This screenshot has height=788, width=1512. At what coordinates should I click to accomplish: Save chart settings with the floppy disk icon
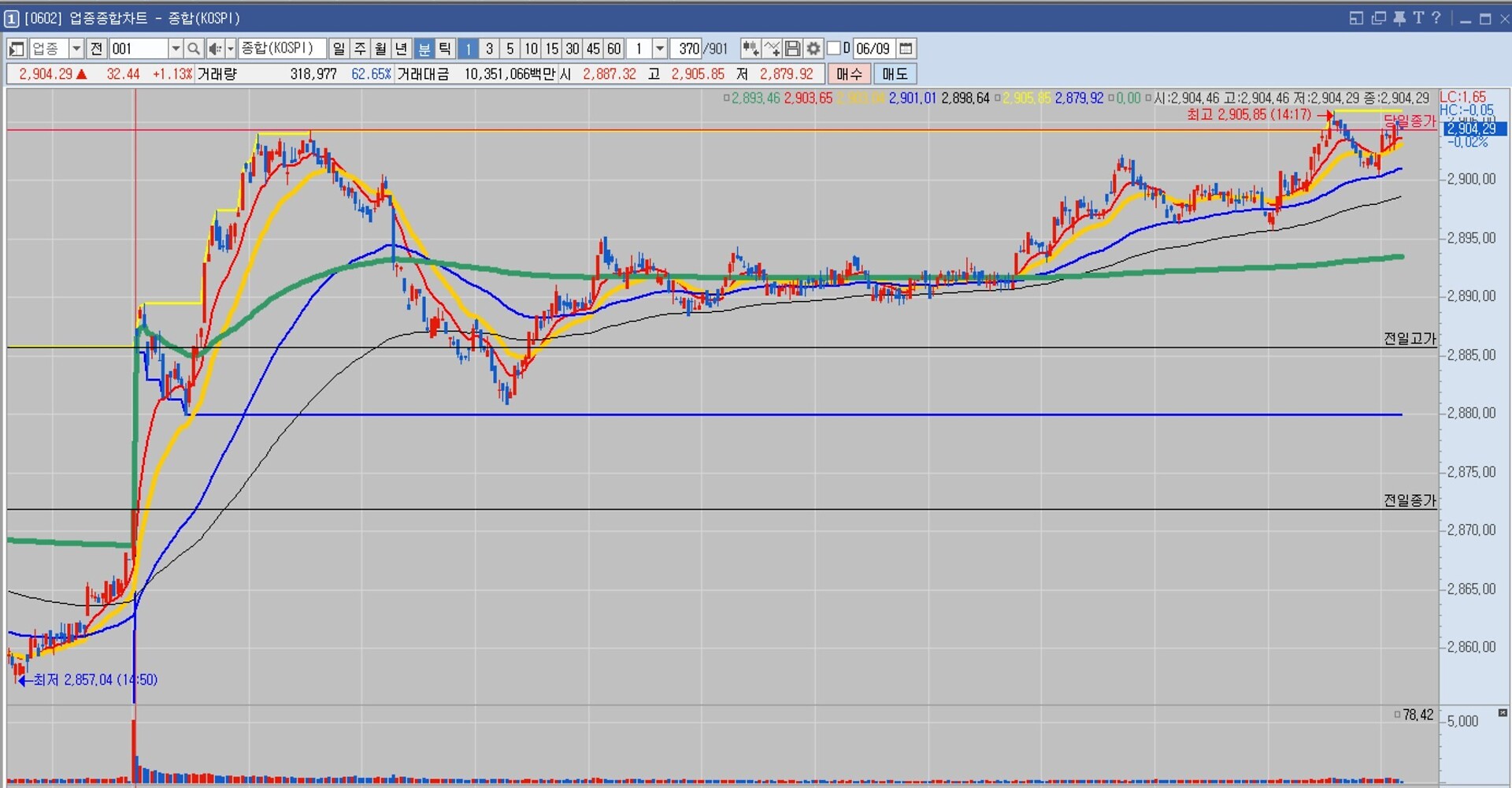pos(793,49)
